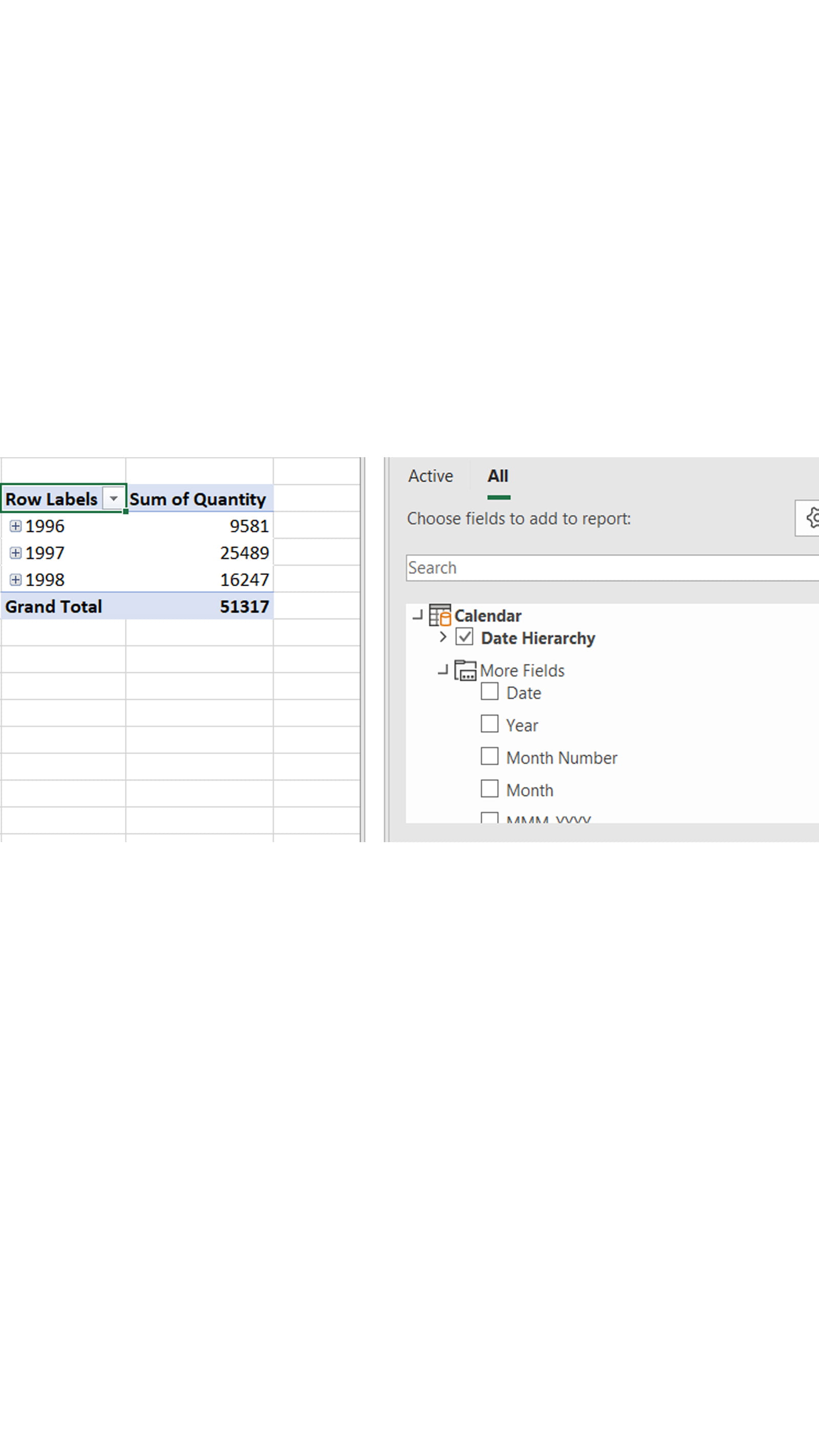The image size is (819, 1456).
Task: Click the More Fields folder icon
Action: (x=465, y=670)
